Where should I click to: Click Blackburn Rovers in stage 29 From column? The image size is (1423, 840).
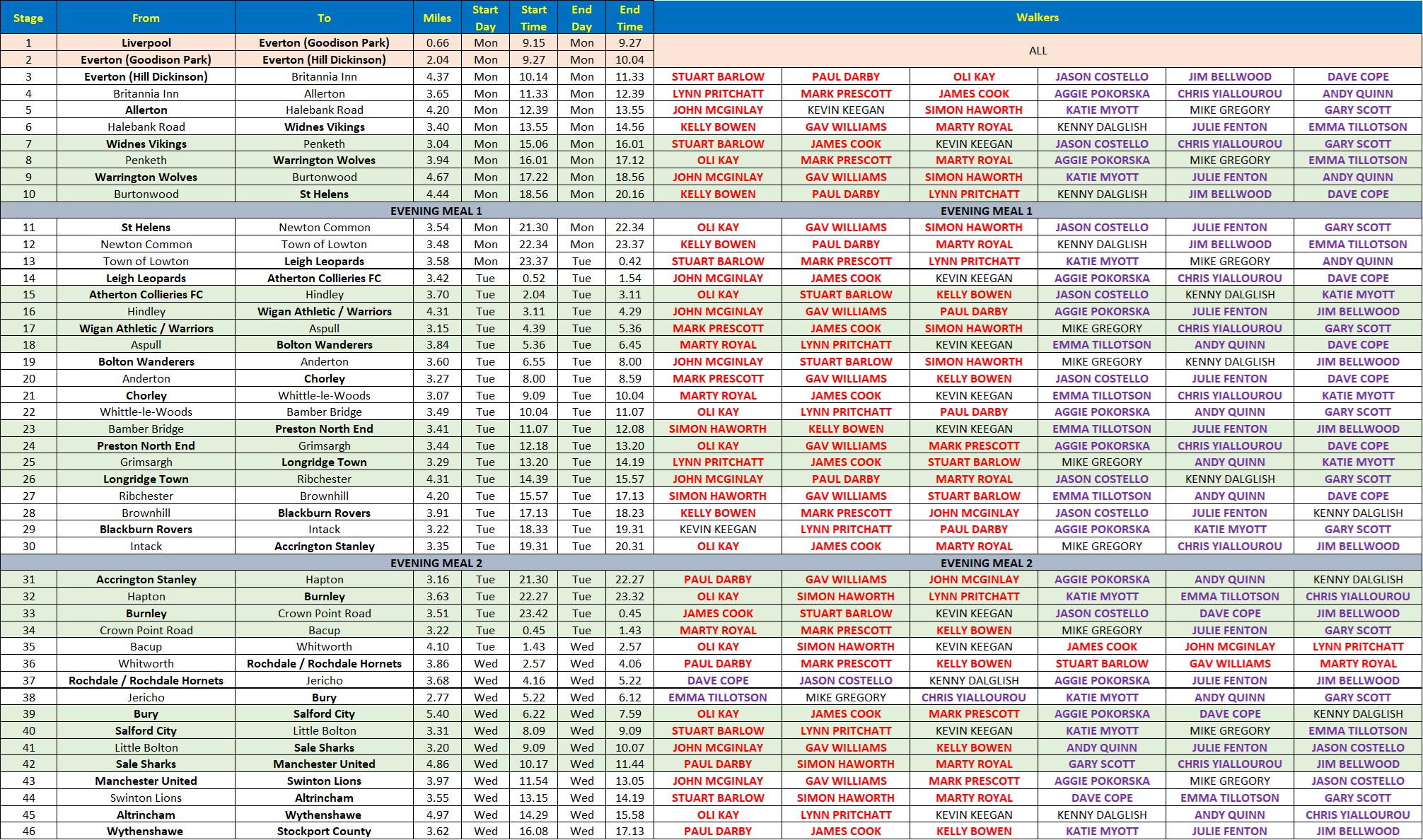click(x=146, y=530)
